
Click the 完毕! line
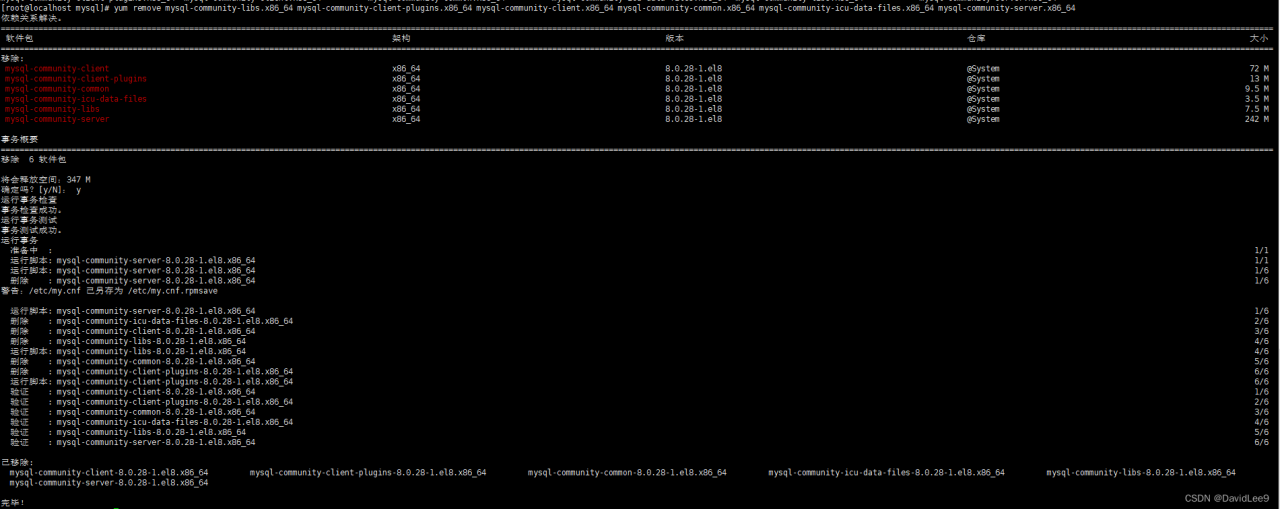[13, 502]
